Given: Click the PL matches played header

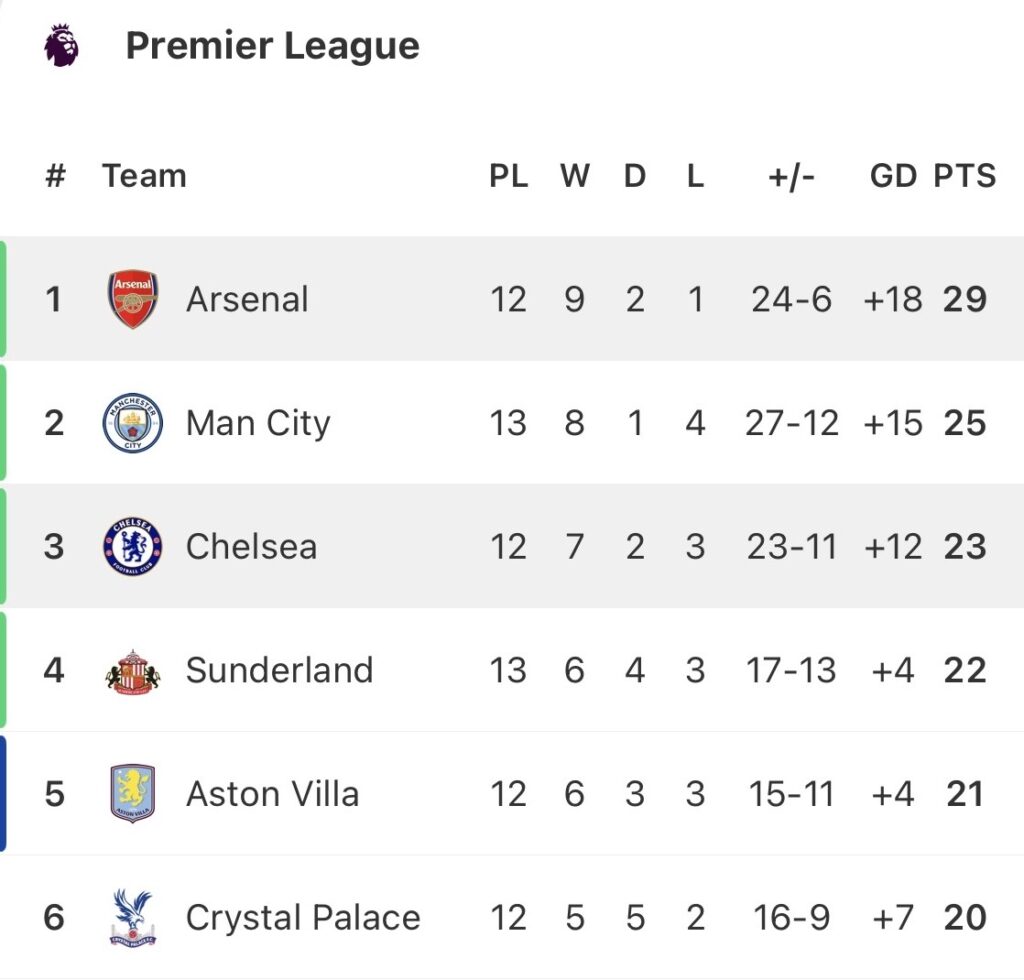Looking at the screenshot, I should [508, 176].
